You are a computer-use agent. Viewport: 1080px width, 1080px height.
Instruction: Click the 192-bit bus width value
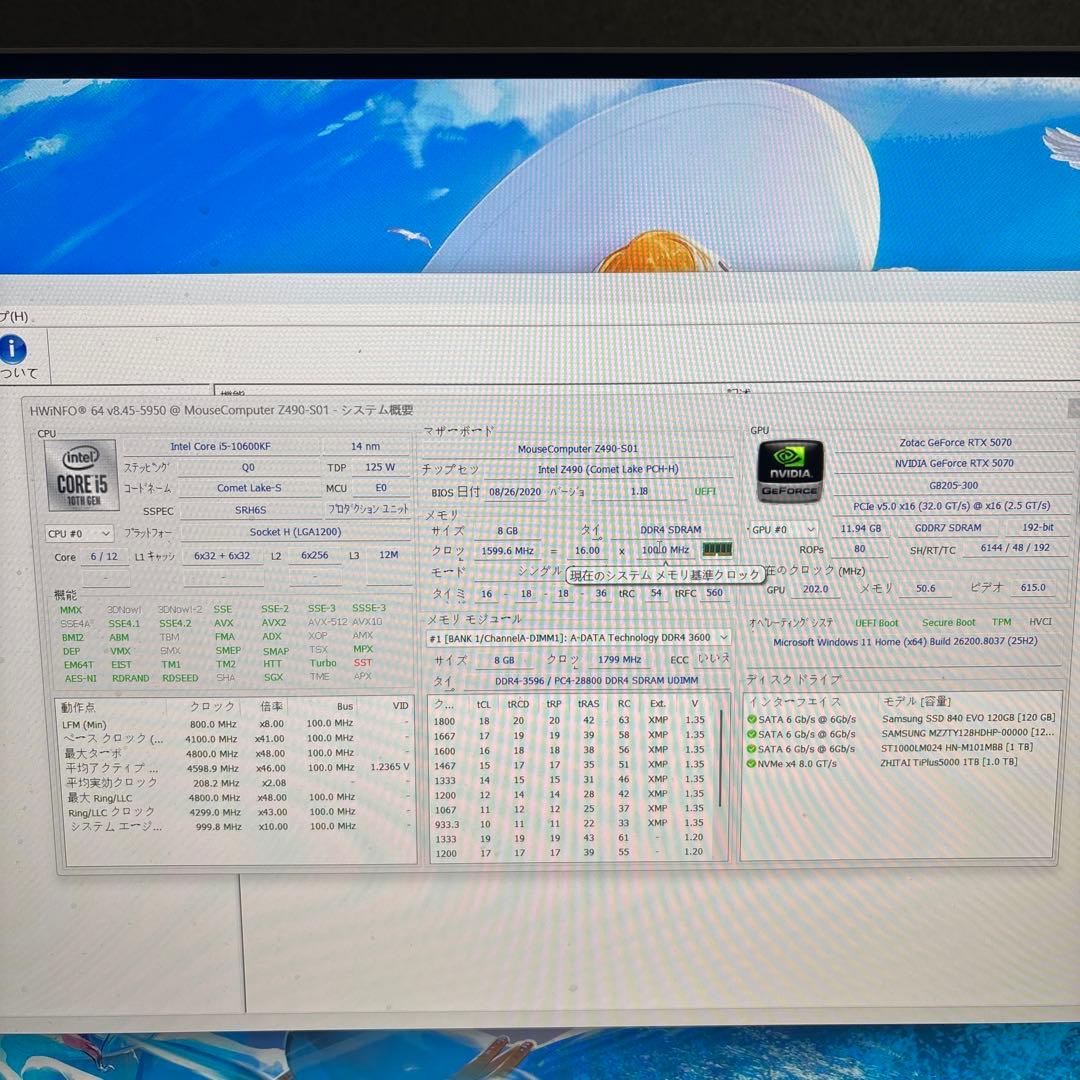pos(1037,527)
